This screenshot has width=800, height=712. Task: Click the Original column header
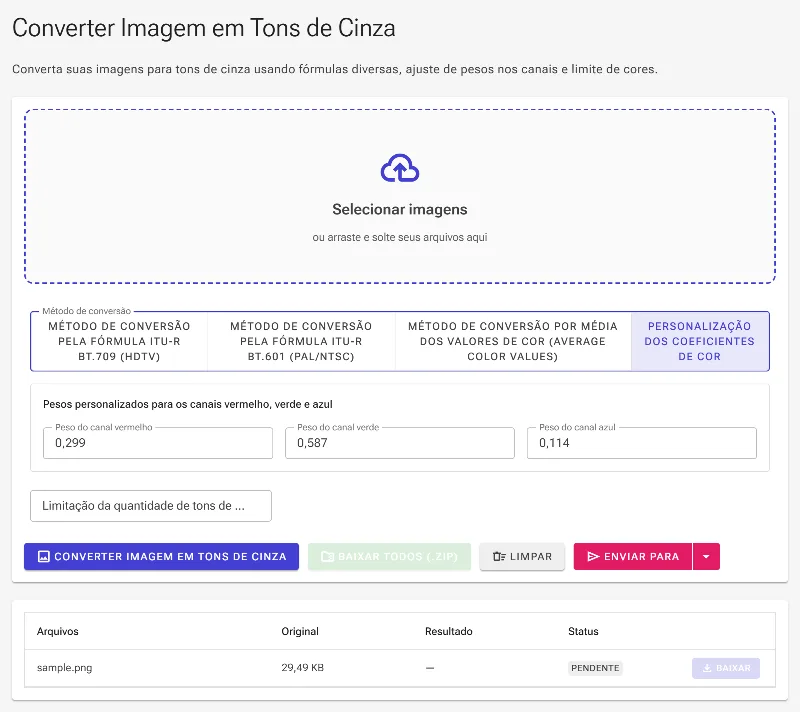[x=300, y=631]
